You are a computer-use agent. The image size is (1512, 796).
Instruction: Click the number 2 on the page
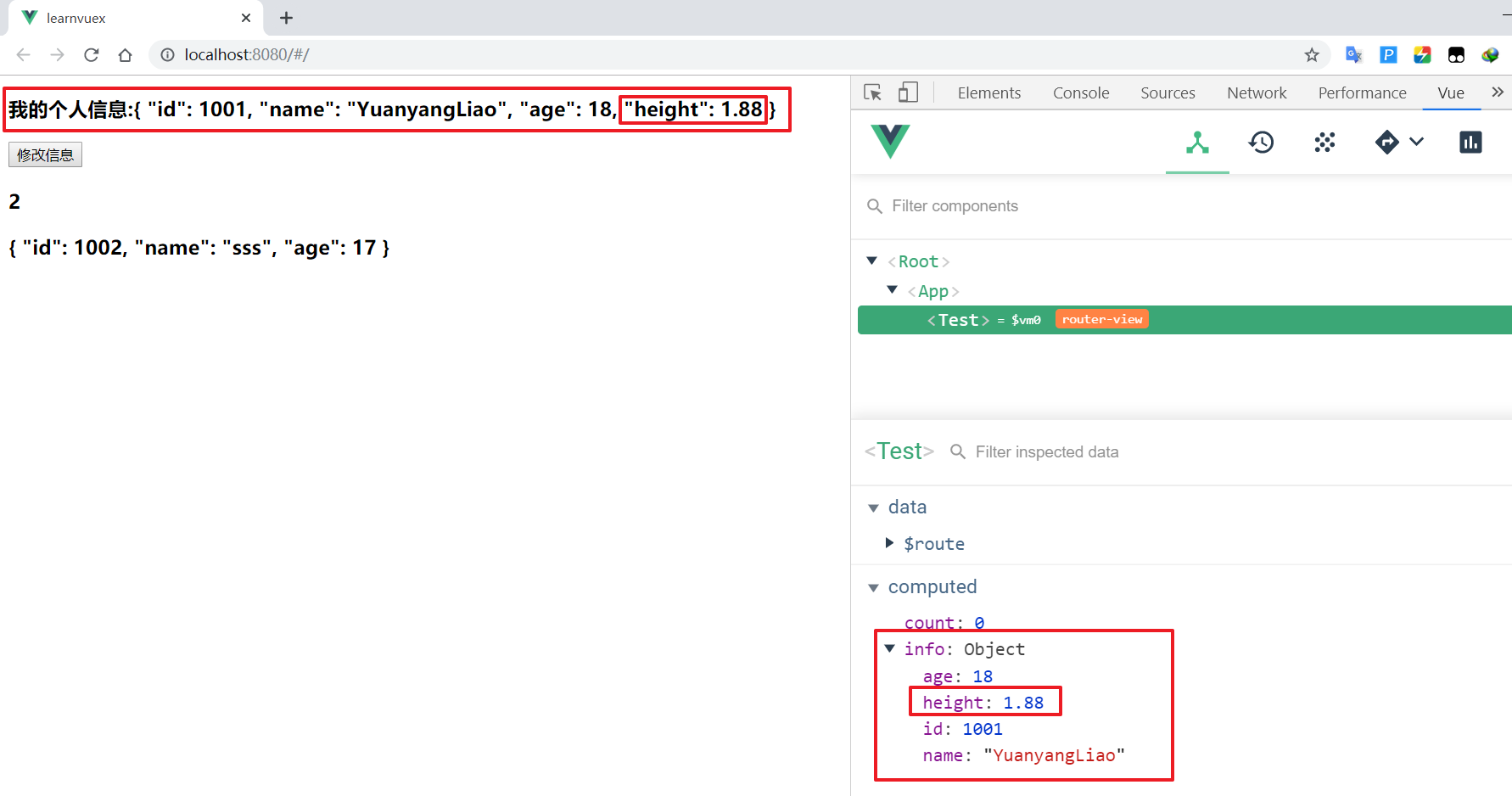click(14, 201)
